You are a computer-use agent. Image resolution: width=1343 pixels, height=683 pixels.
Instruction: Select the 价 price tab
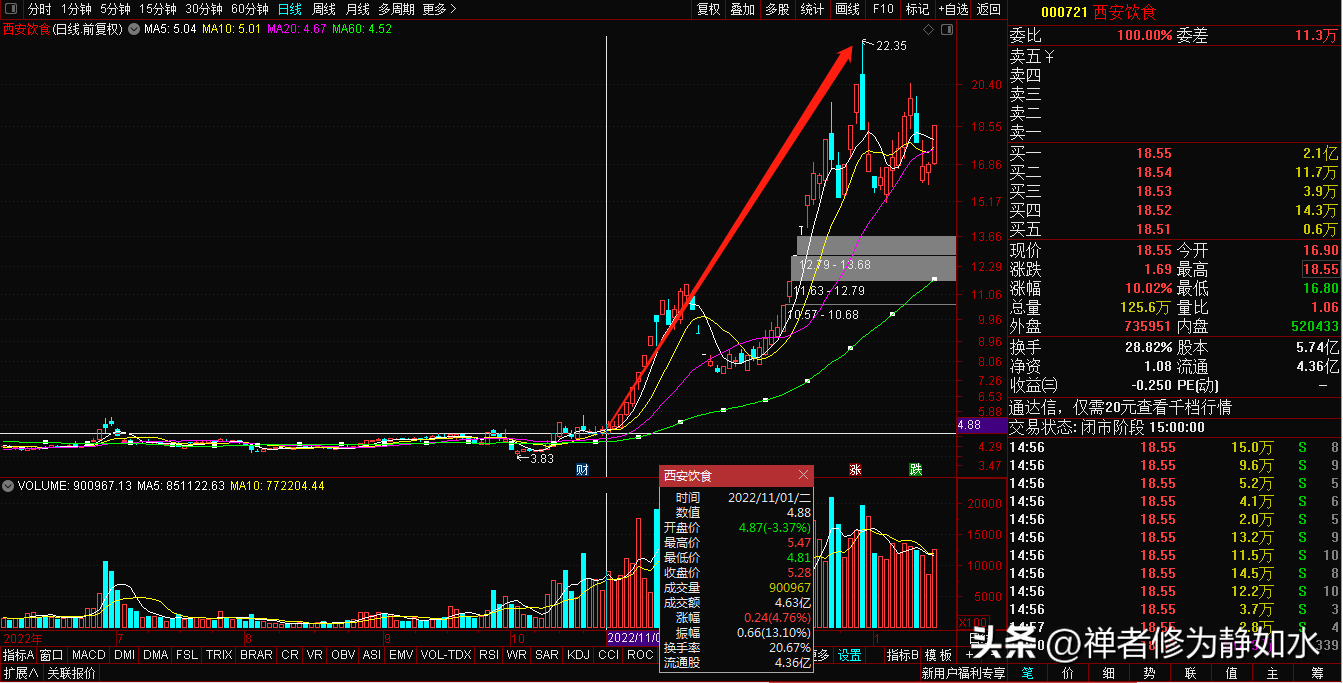[1067, 674]
